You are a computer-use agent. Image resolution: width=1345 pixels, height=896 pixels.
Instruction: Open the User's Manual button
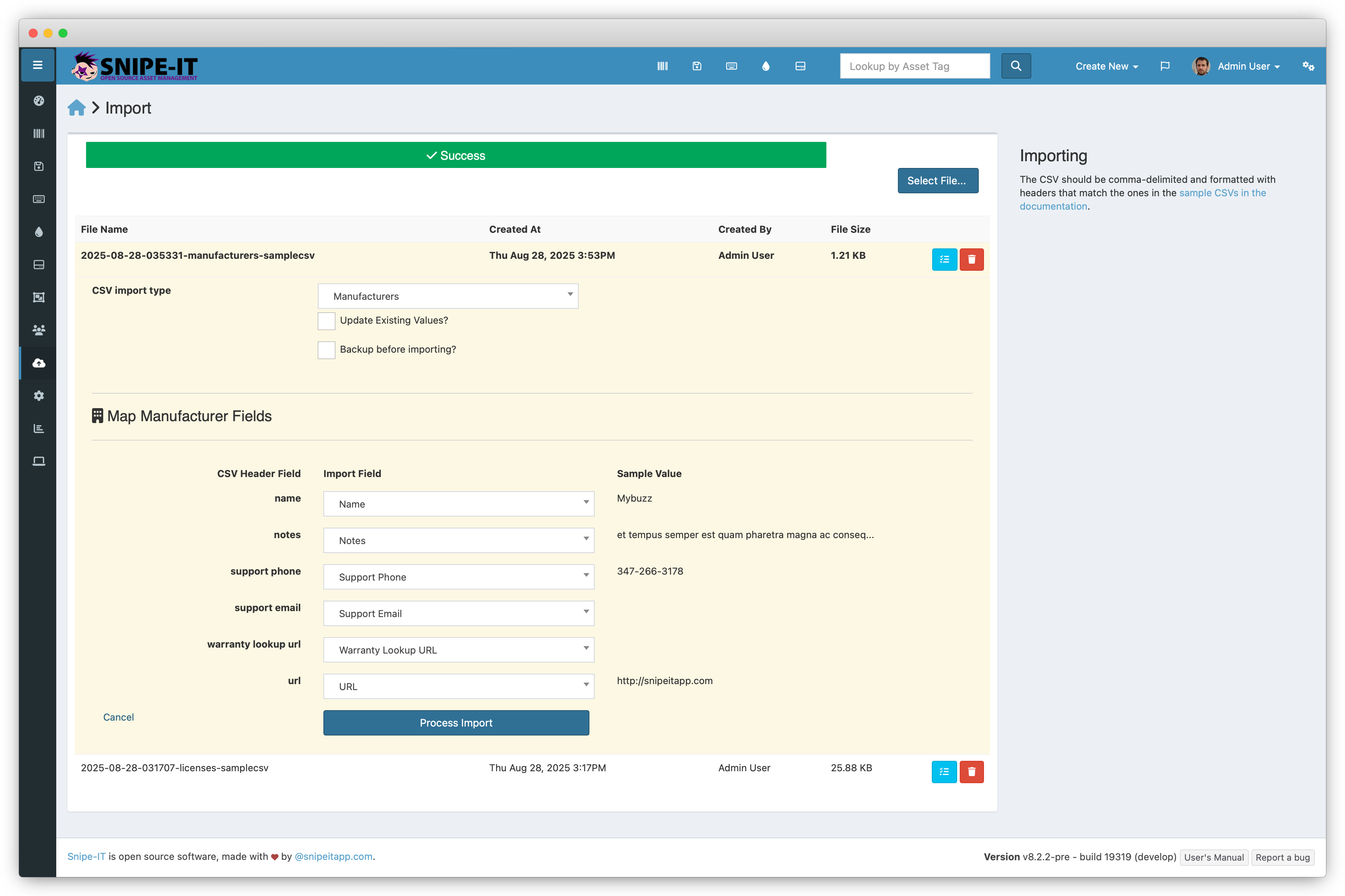[1213, 857]
